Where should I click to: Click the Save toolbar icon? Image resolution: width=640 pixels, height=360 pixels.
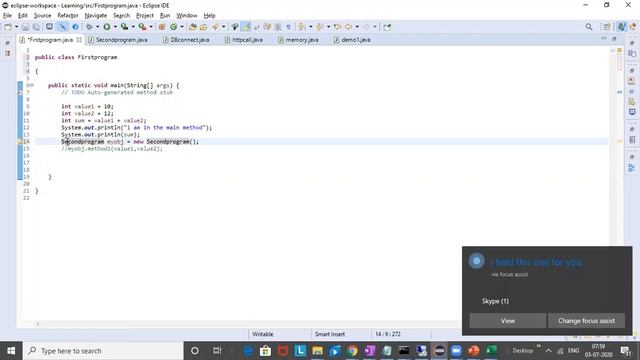(x=25, y=27)
